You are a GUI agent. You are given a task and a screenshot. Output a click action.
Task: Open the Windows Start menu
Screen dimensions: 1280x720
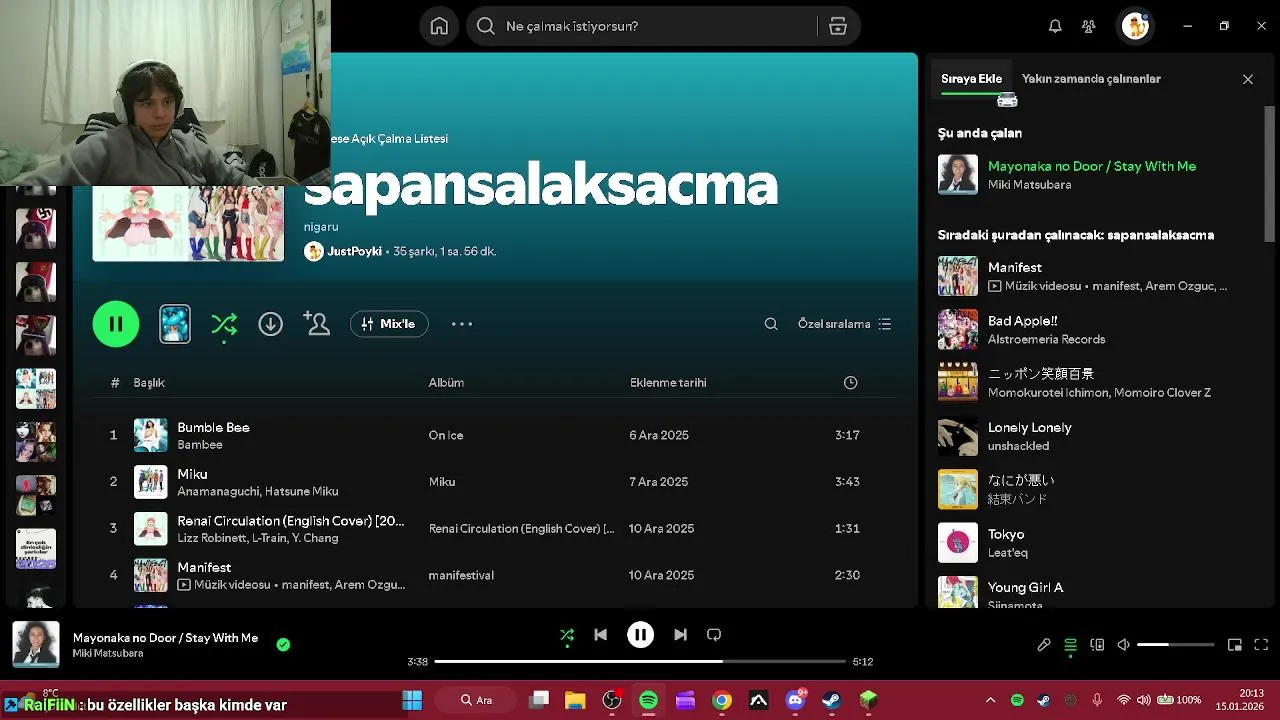[x=412, y=700]
